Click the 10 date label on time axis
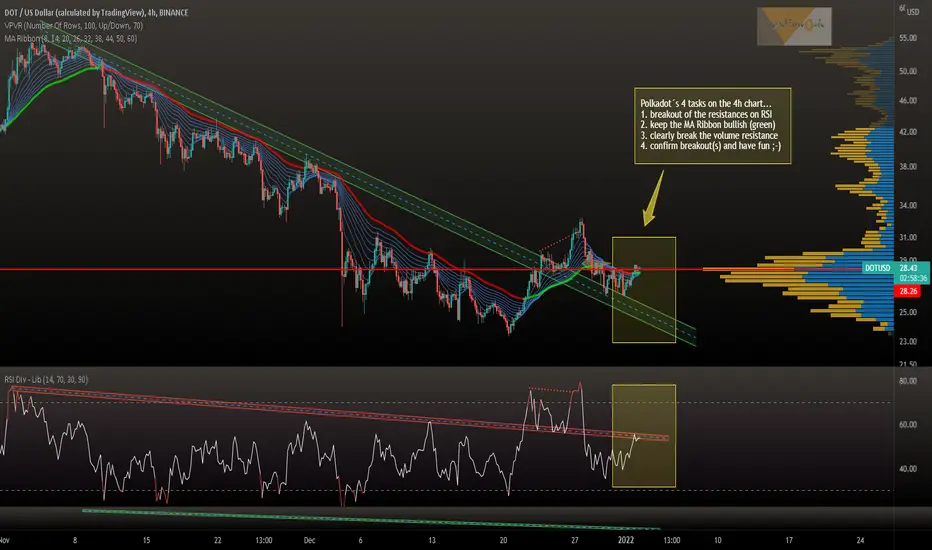 (717, 540)
